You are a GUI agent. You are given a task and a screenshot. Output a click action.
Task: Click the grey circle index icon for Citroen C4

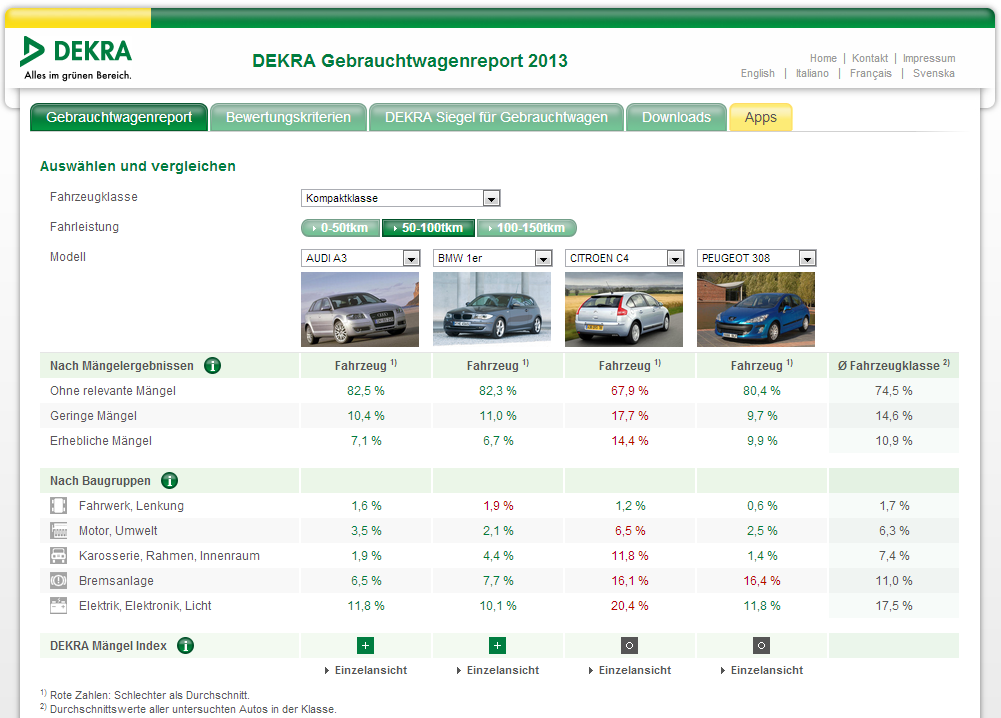pos(629,646)
